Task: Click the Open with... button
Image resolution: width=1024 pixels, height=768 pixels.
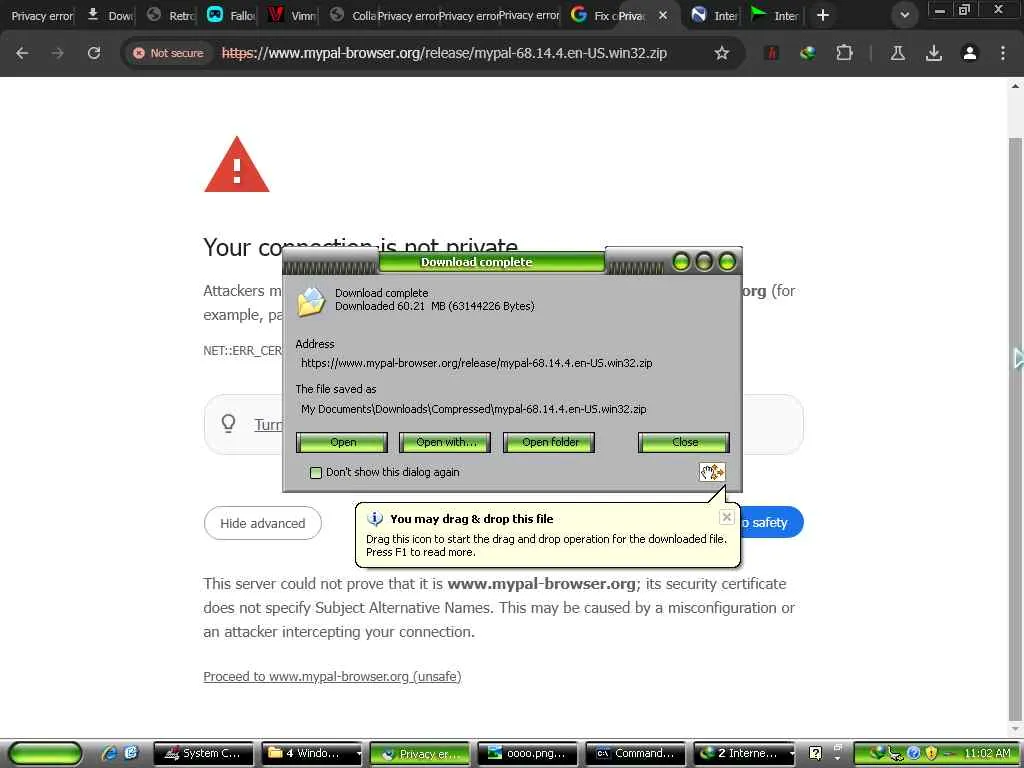Action: tap(445, 442)
